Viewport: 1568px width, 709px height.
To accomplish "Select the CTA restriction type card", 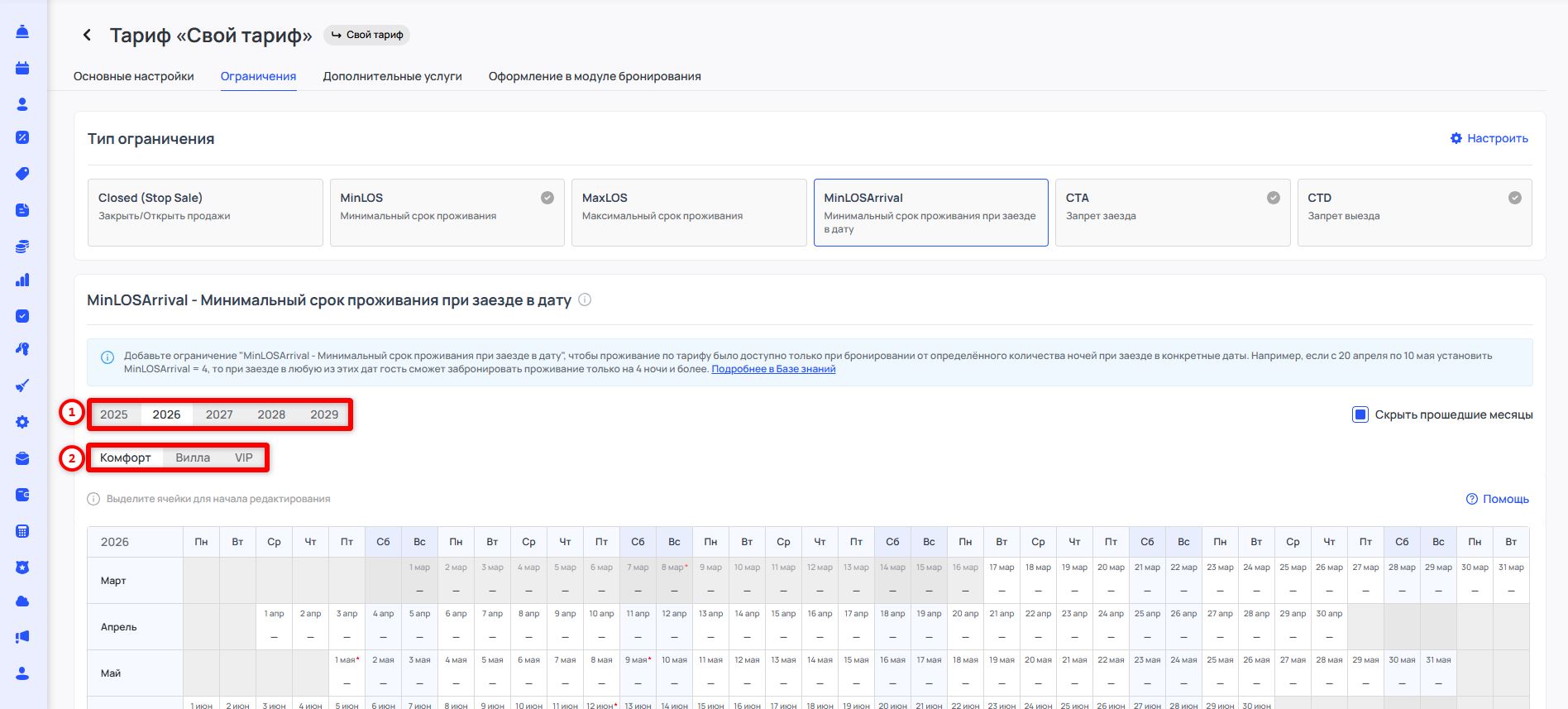I will pyautogui.click(x=1172, y=213).
